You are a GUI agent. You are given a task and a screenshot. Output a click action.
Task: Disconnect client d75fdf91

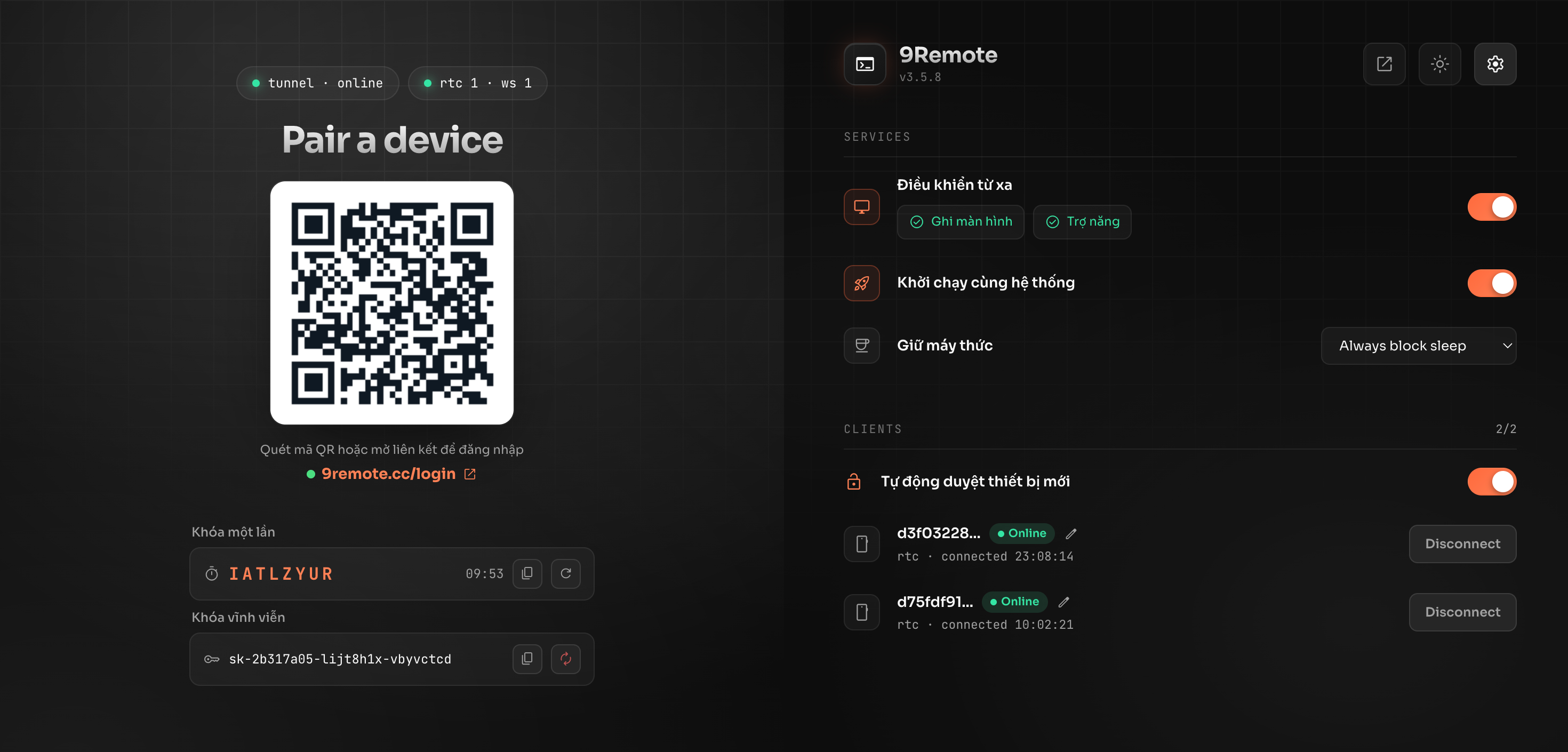pyautogui.click(x=1462, y=612)
